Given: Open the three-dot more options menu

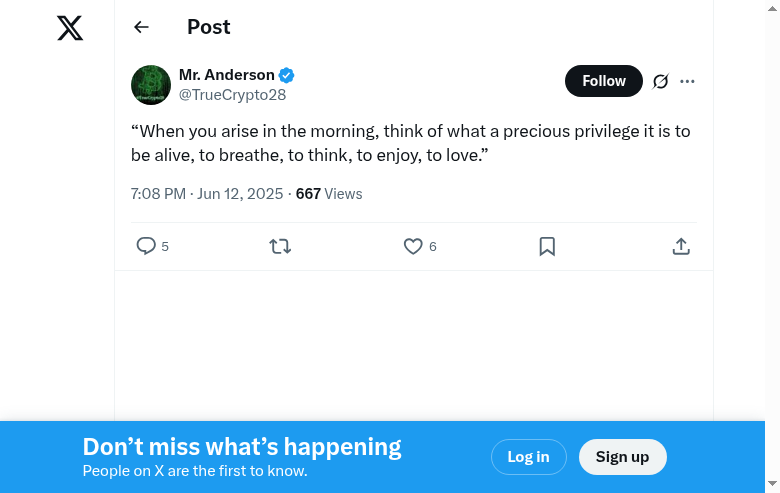Looking at the screenshot, I should 687,81.
